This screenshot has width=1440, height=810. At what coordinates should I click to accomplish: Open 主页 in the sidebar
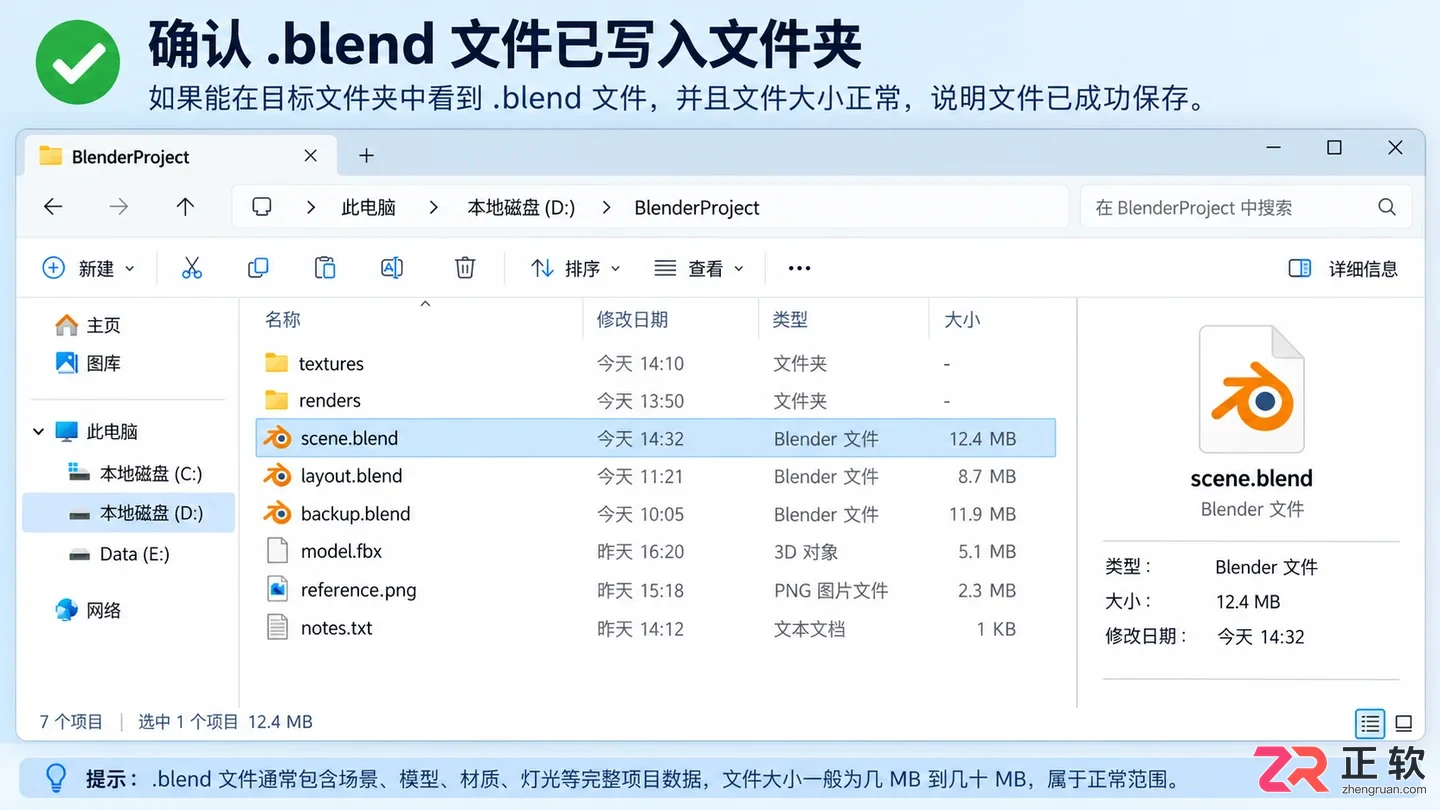tap(88, 325)
